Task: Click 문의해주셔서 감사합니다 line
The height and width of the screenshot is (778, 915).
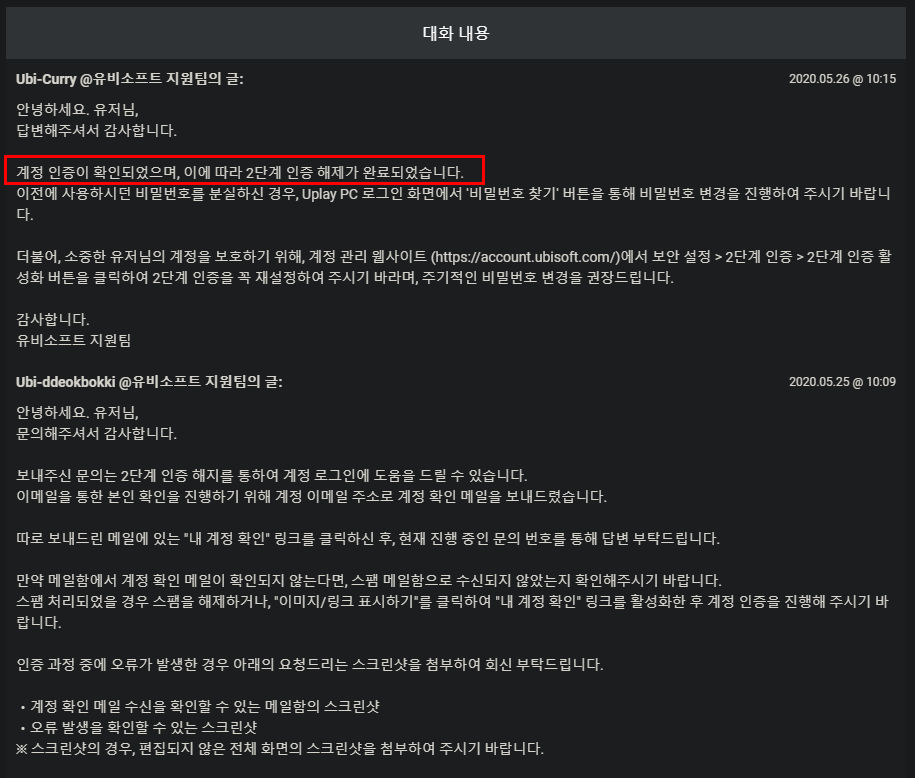Action: tap(96, 434)
